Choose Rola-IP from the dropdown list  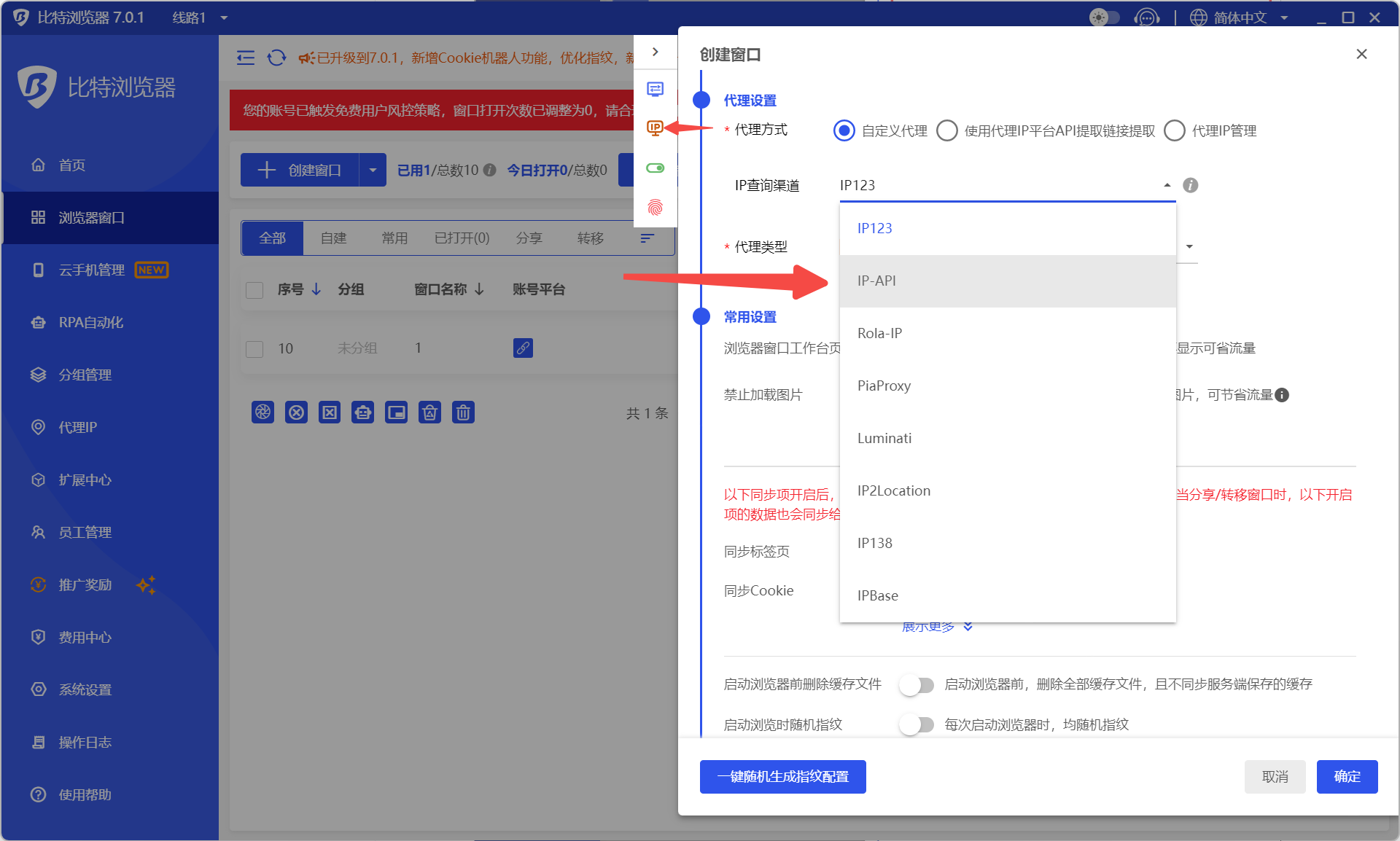pos(1008,334)
